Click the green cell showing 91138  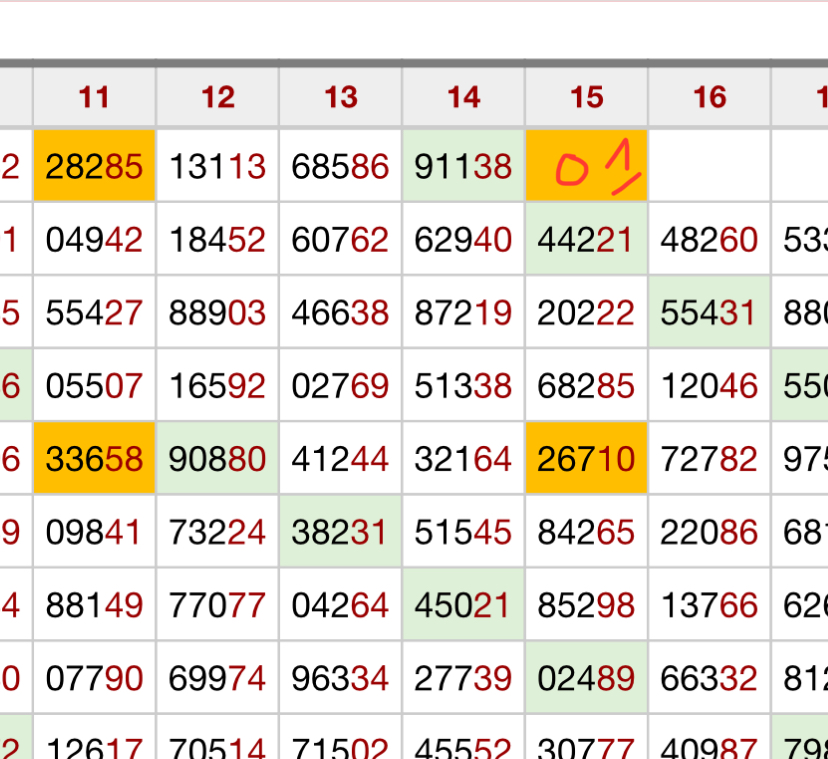[x=464, y=166]
